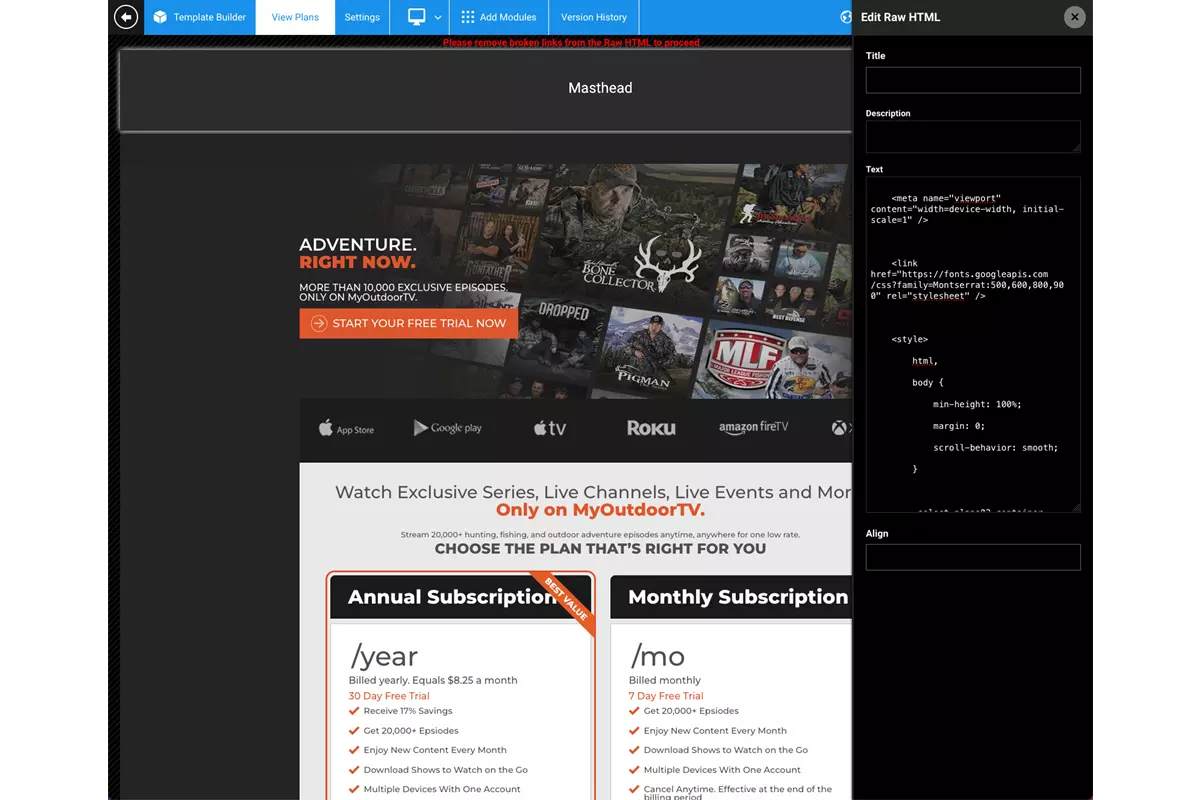Click the Align input field
Screen dimensions: 1200x800
[973, 557]
